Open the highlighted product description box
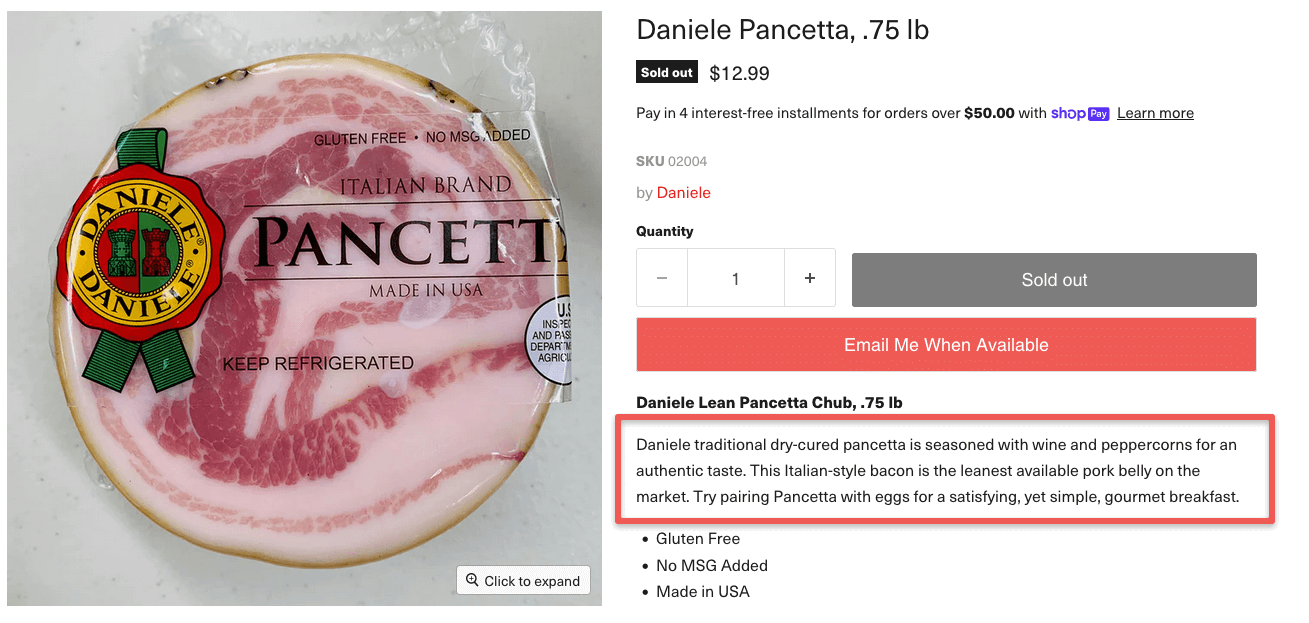 coord(944,470)
